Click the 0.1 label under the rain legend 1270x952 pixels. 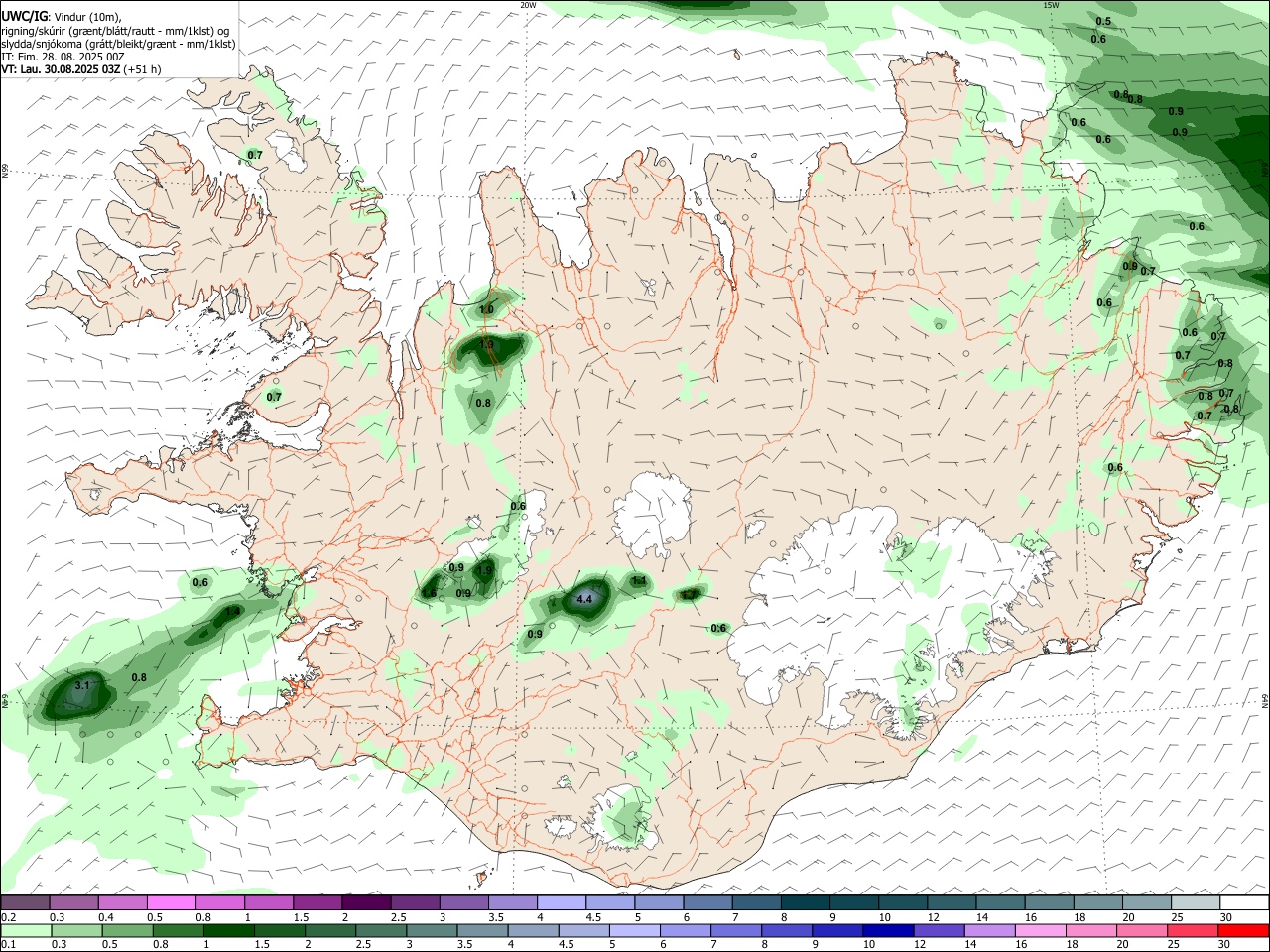pyautogui.click(x=8, y=944)
